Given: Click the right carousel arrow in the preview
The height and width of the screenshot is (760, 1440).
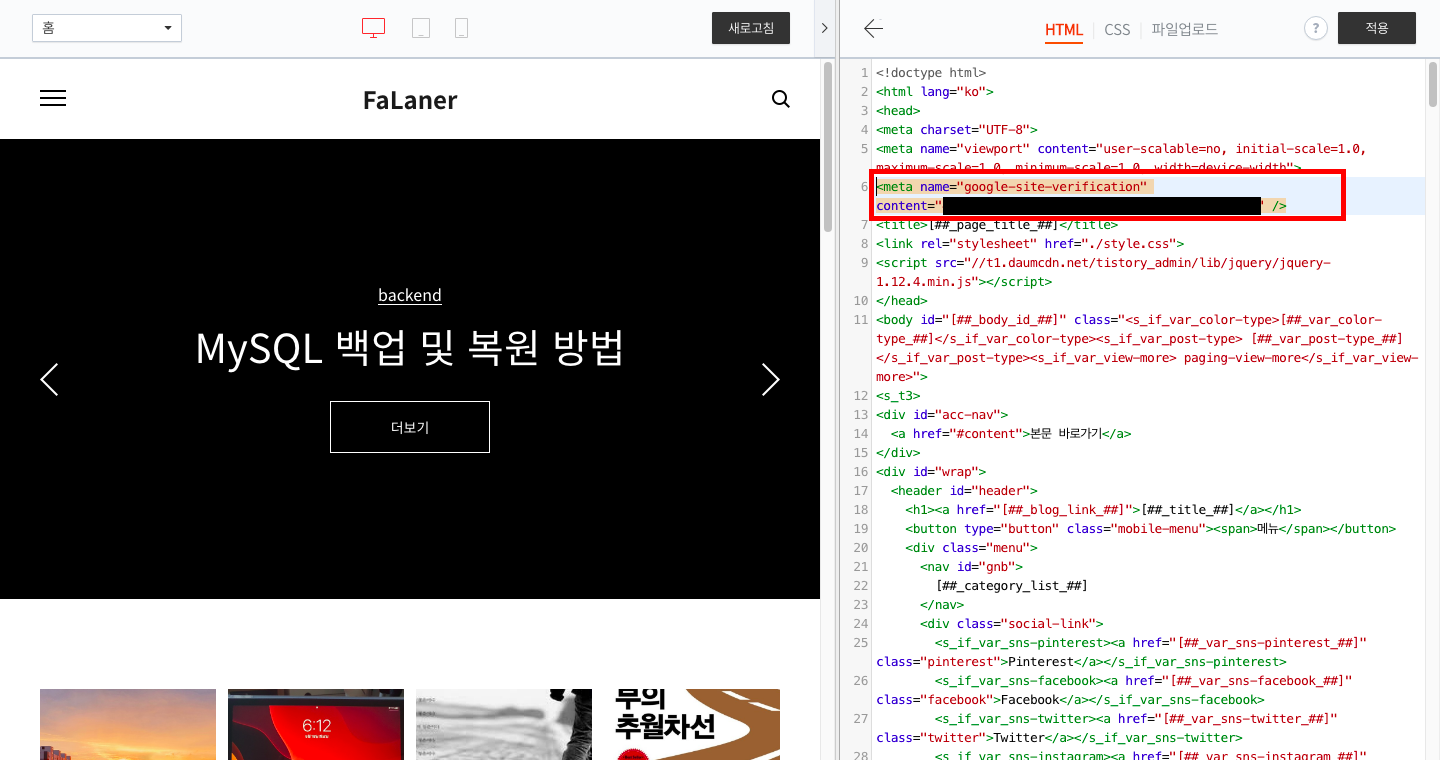Looking at the screenshot, I should point(769,380).
